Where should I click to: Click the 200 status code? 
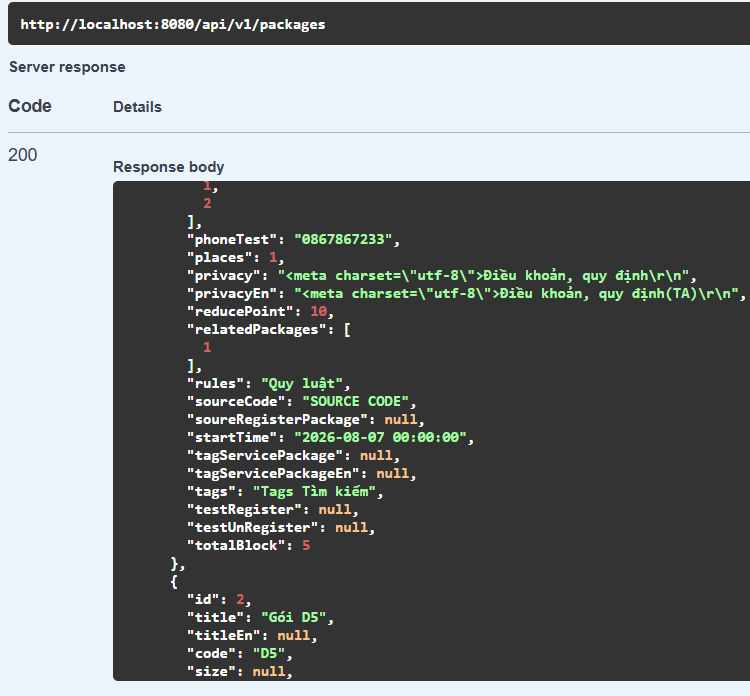coord(22,155)
